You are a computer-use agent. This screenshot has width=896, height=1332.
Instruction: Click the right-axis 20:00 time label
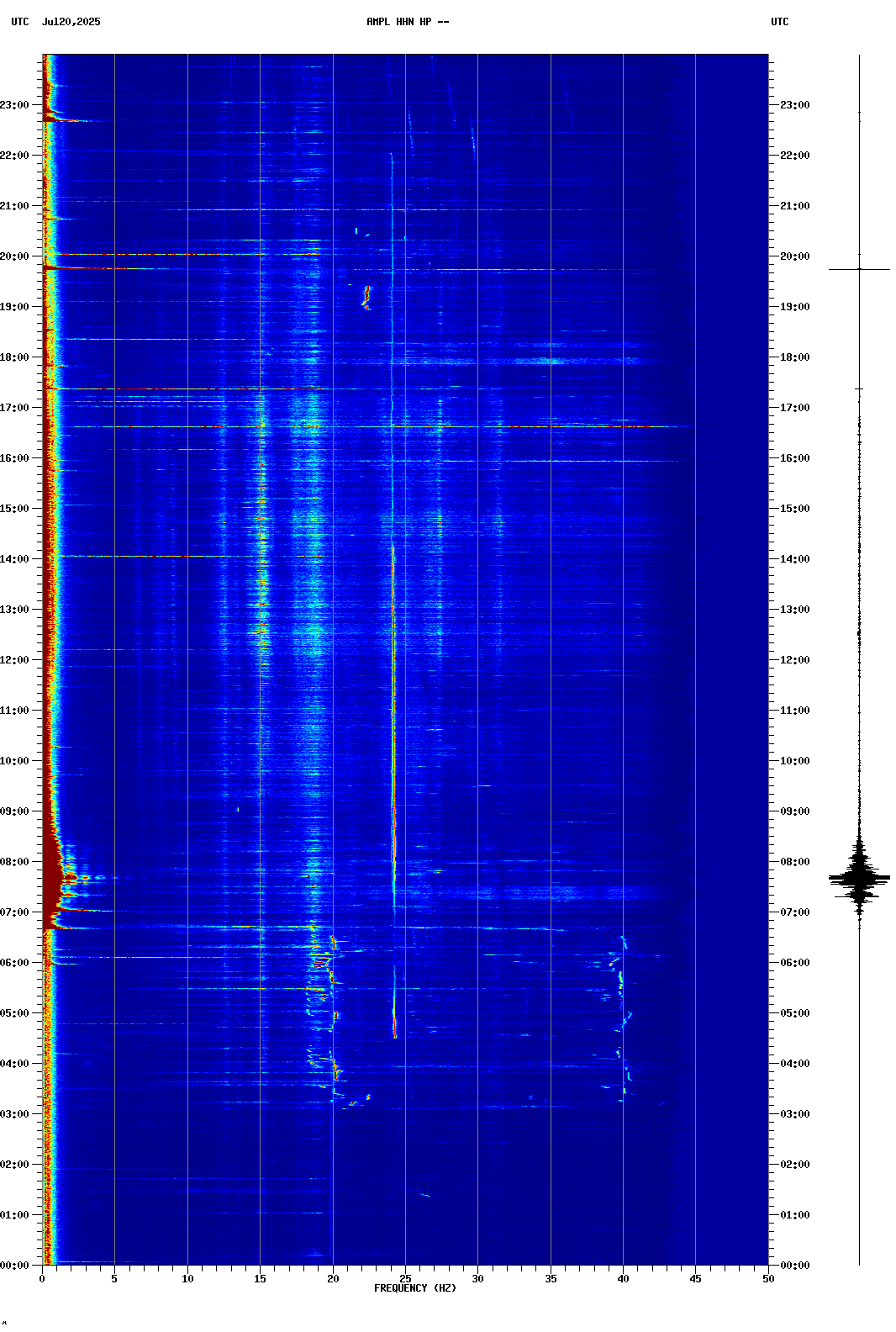[795, 256]
